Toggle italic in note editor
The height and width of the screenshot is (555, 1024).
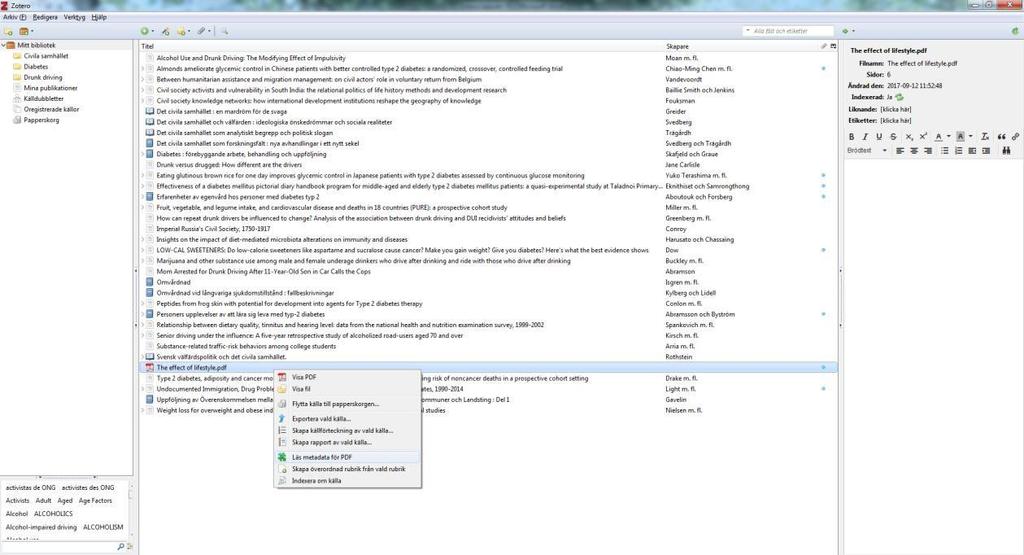click(865, 136)
